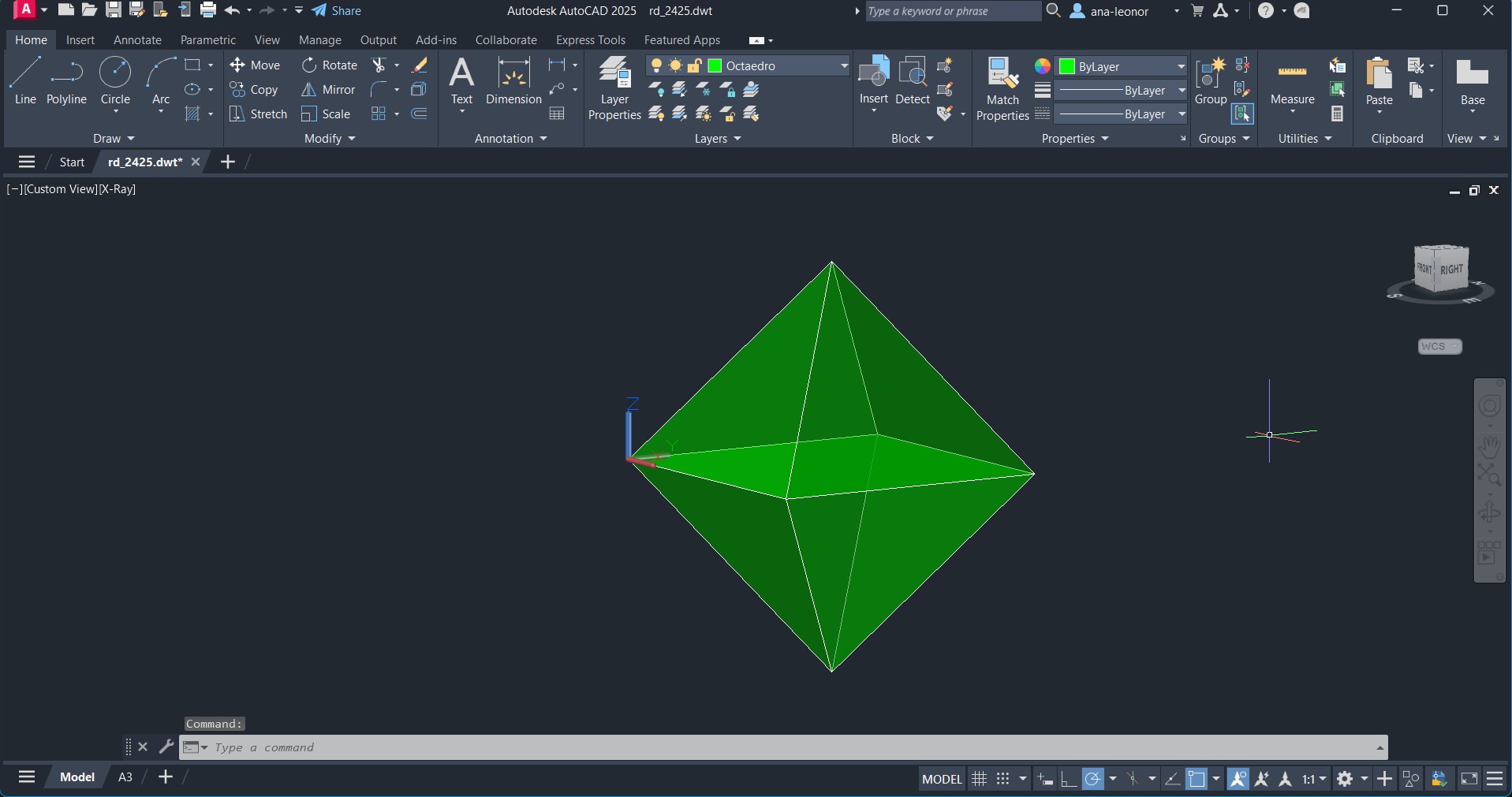Expand the Draw panel
The width and height of the screenshot is (1512, 797).
pyautogui.click(x=114, y=139)
